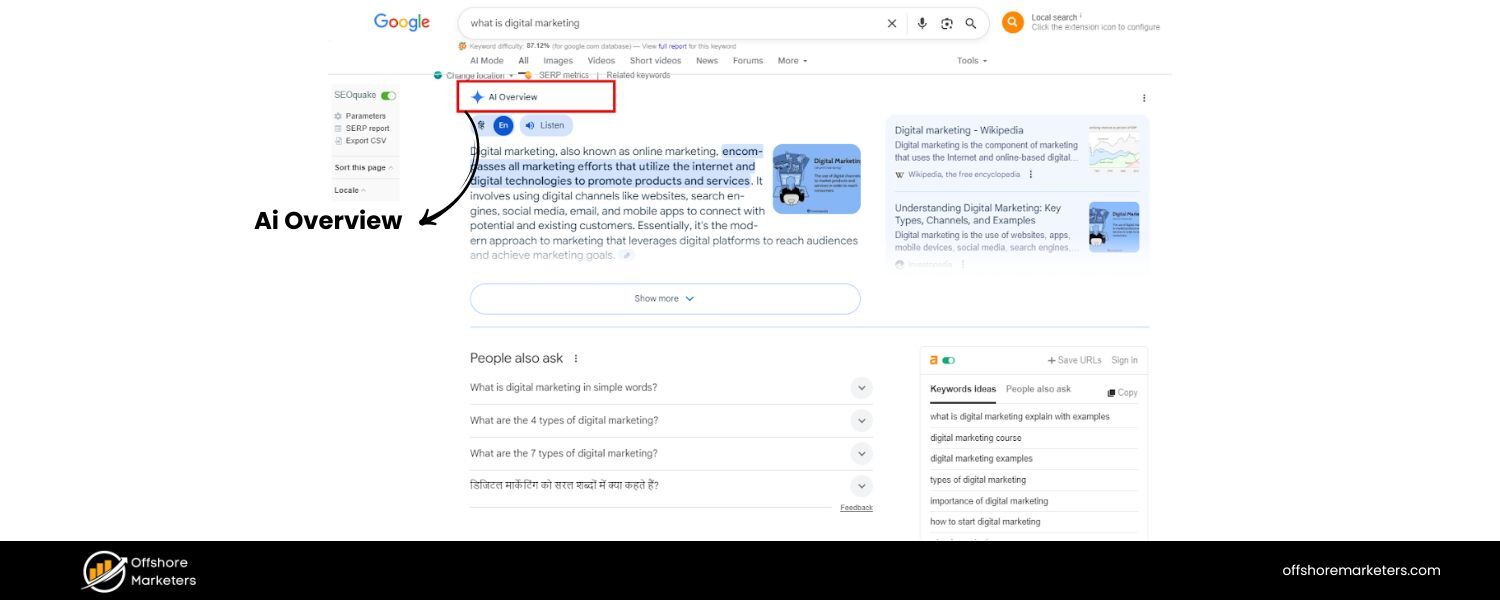This screenshot has height=600, width=1500.
Task: Open Google Lens image search icon
Action: pos(946,23)
